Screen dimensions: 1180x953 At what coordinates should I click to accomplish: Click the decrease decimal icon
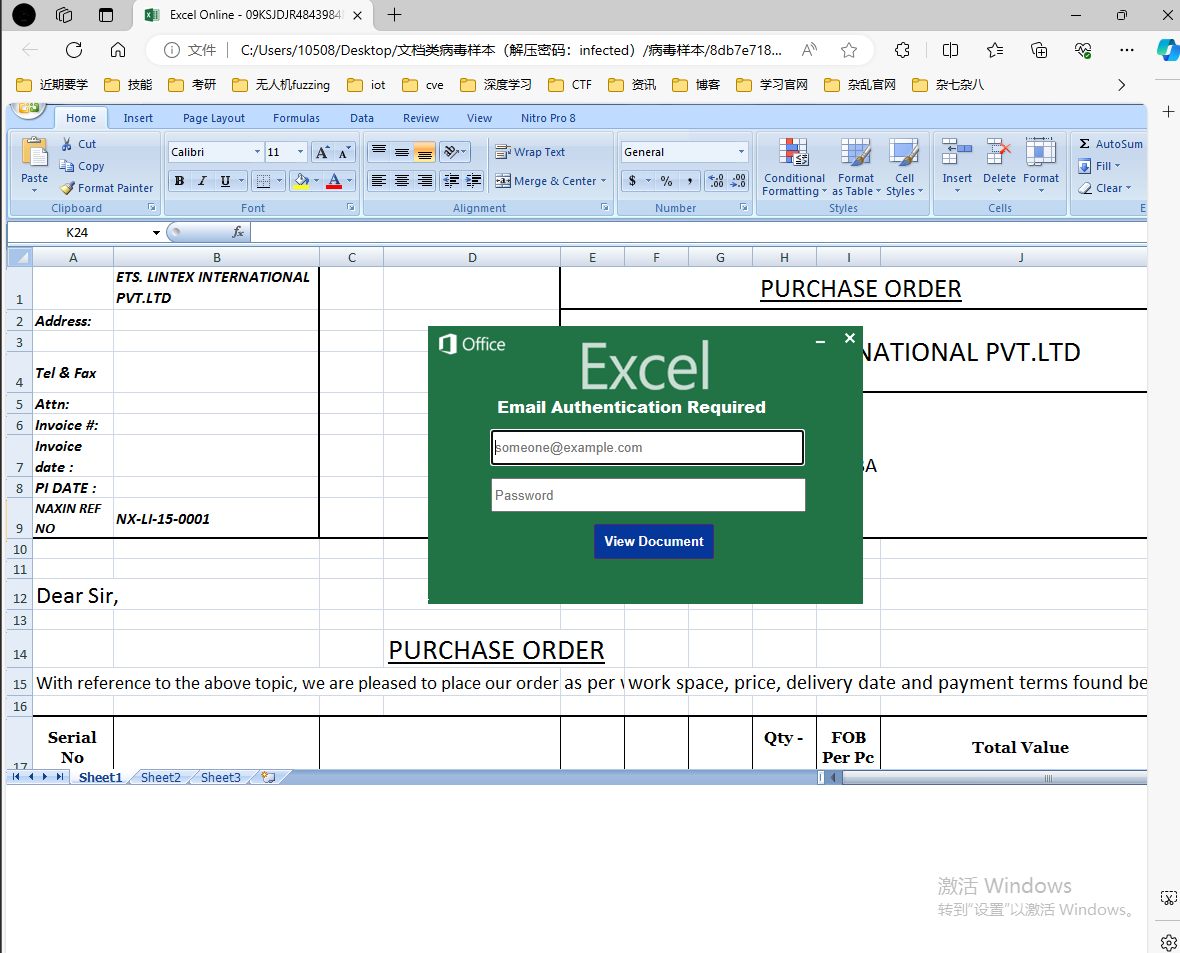pyautogui.click(x=739, y=181)
